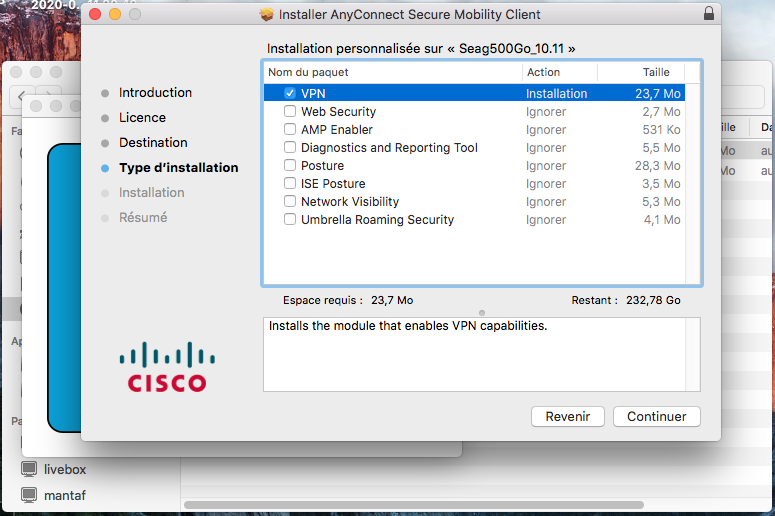This screenshot has width=775, height=516.
Task: Tick the AMP Enabler checkbox
Action: [x=290, y=130]
